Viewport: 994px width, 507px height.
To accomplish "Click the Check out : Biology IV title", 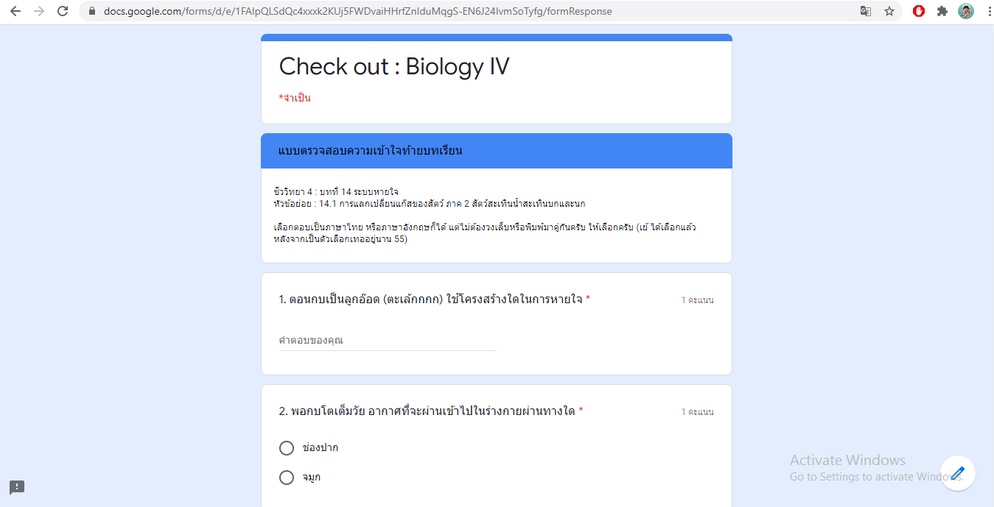I will [394, 67].
